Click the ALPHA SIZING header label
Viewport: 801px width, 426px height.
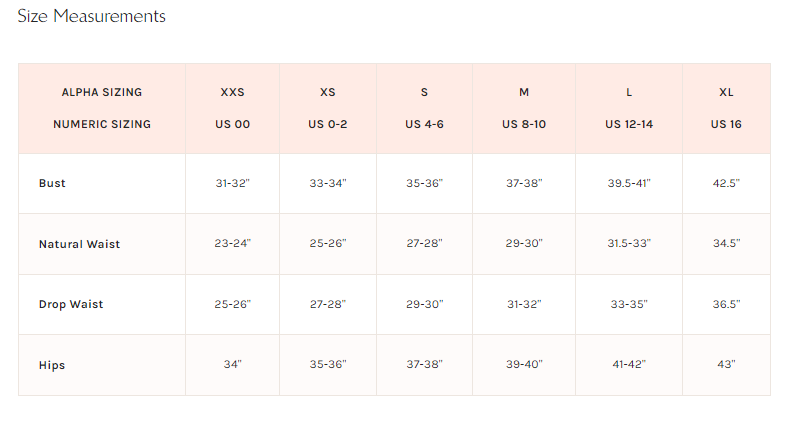(x=102, y=92)
